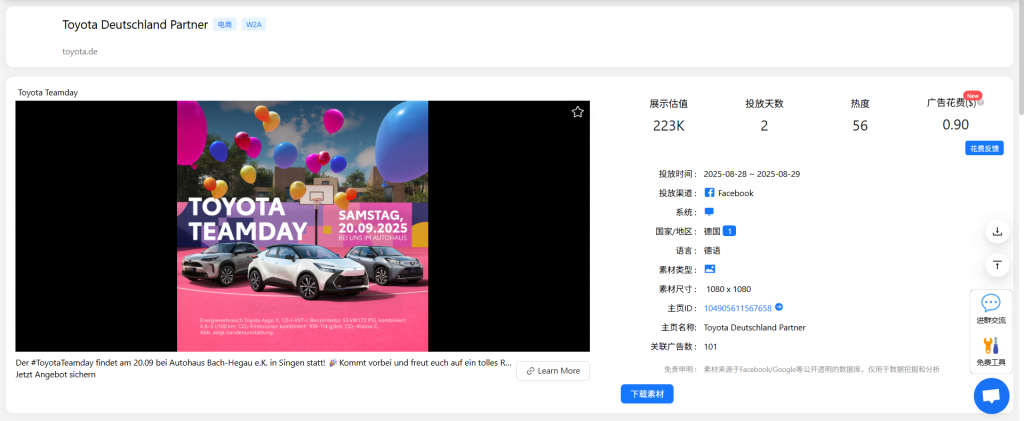The width and height of the screenshot is (1024, 421).
Task: Click the download icon in side toolbar
Action: click(997, 231)
